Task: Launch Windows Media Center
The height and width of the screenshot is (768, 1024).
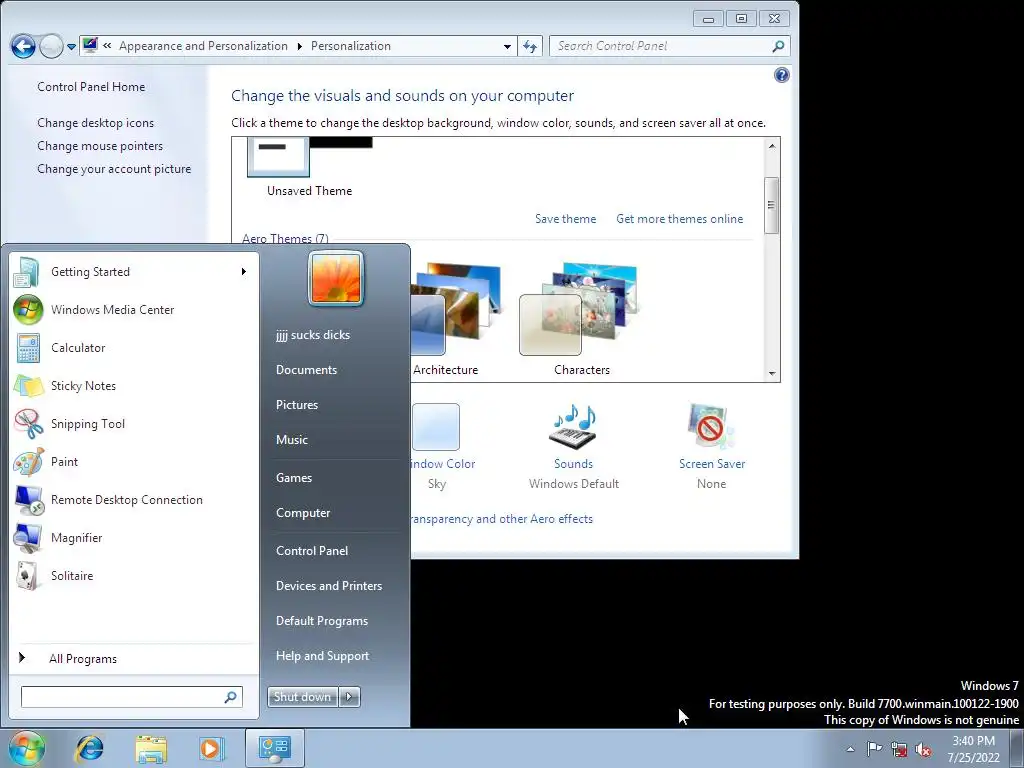Action: click(x=134, y=310)
